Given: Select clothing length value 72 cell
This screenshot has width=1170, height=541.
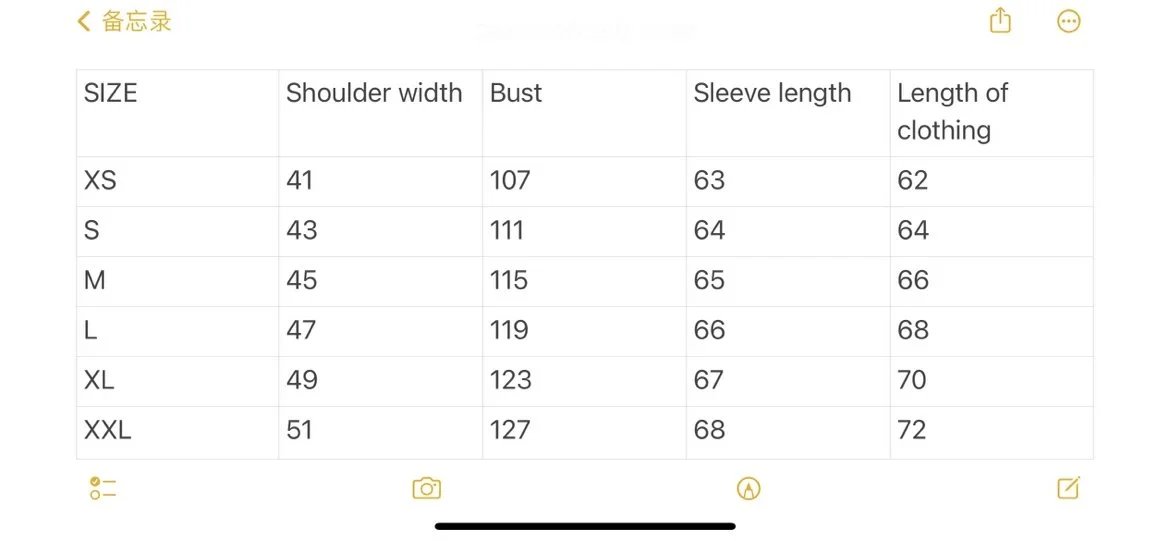Looking at the screenshot, I should 991,431.
